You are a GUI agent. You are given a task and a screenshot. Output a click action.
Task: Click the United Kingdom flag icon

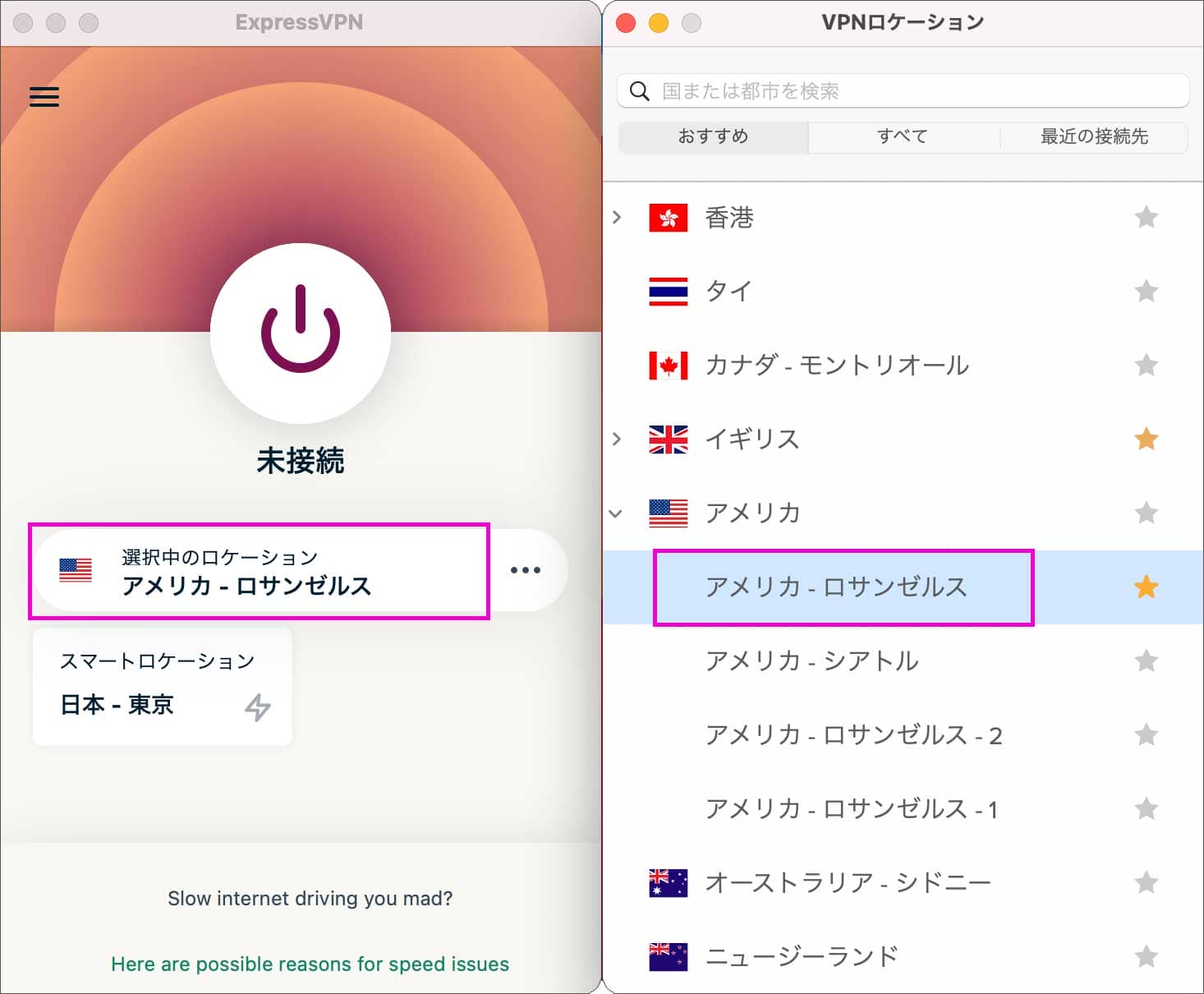[x=669, y=439]
